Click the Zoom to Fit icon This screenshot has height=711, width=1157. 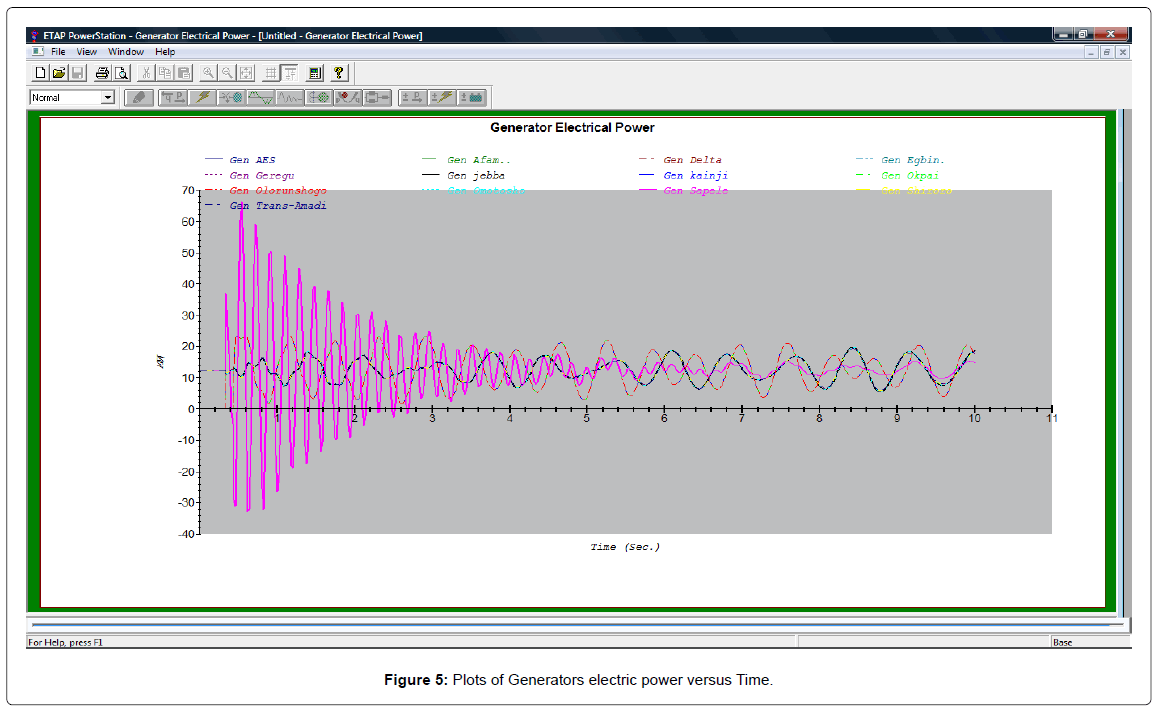[246, 72]
